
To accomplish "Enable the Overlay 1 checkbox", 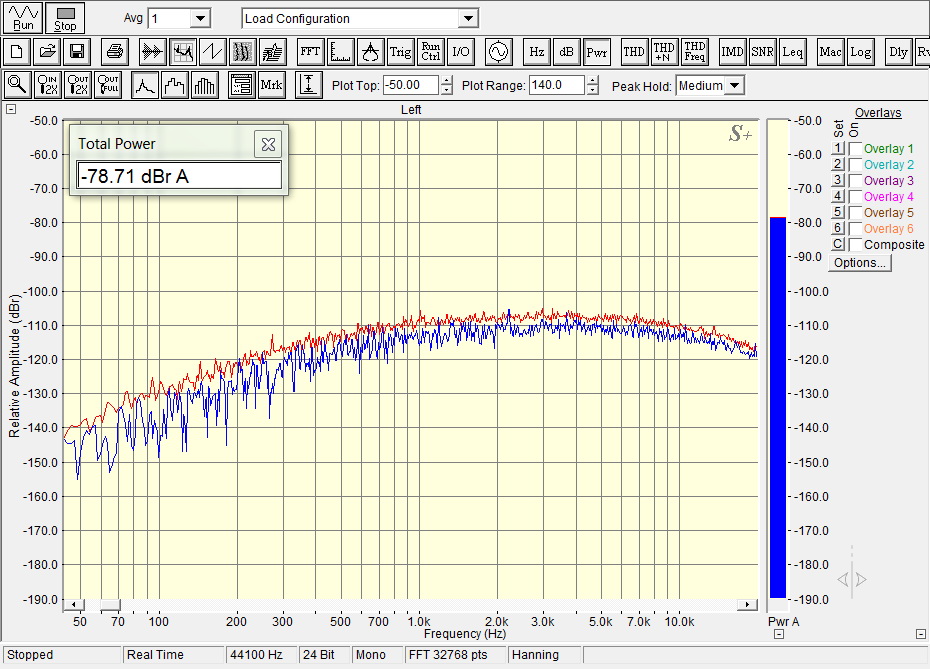I will click(855, 149).
